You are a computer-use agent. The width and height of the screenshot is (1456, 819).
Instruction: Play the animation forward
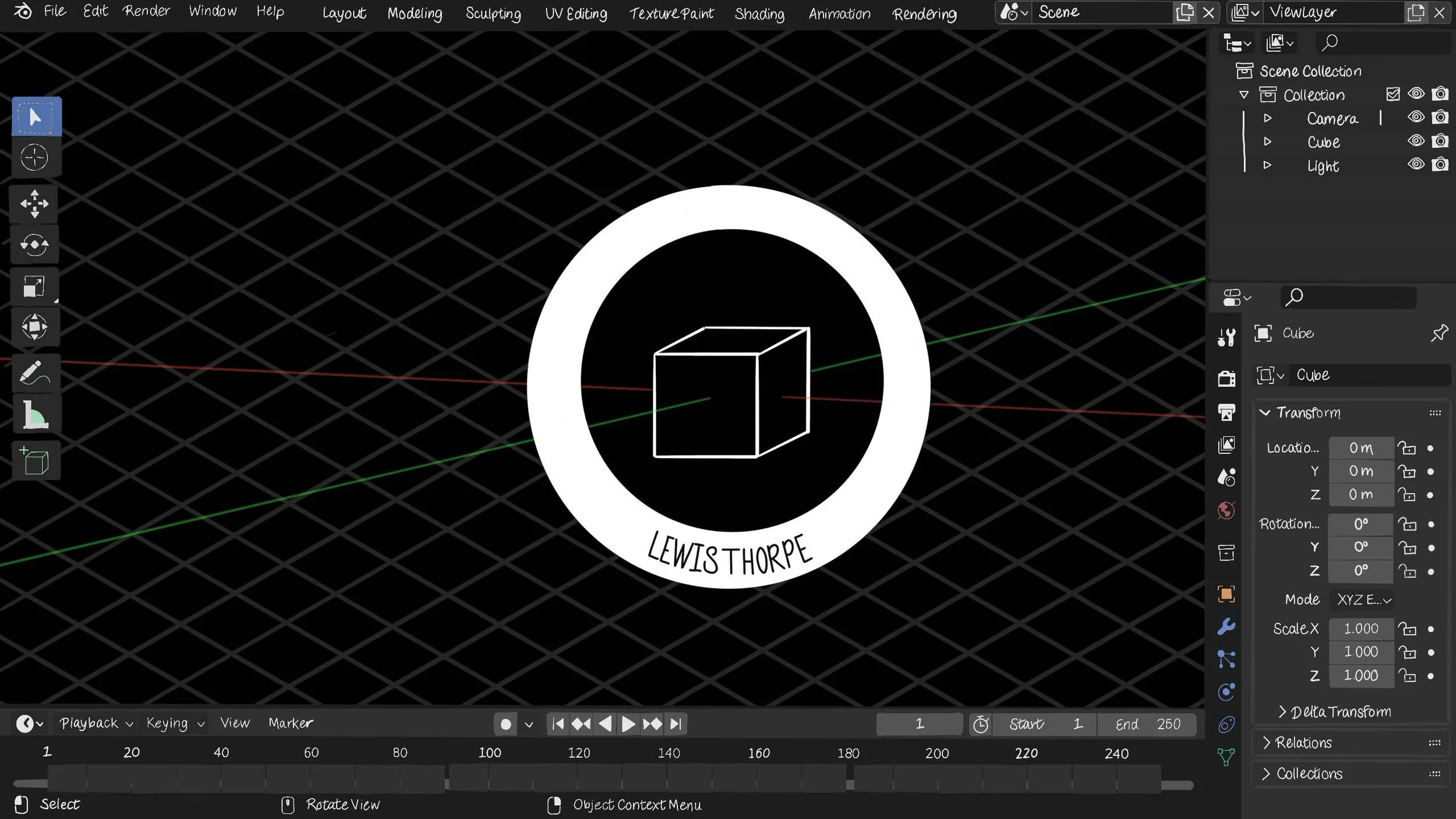[x=628, y=724]
